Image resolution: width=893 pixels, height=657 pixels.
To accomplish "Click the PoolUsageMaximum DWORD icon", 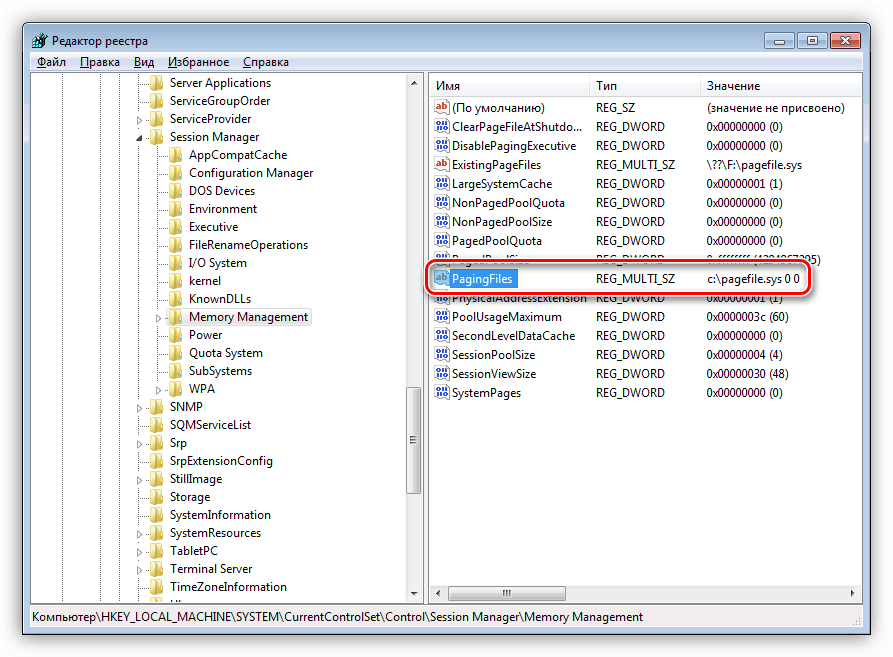I will pos(441,317).
